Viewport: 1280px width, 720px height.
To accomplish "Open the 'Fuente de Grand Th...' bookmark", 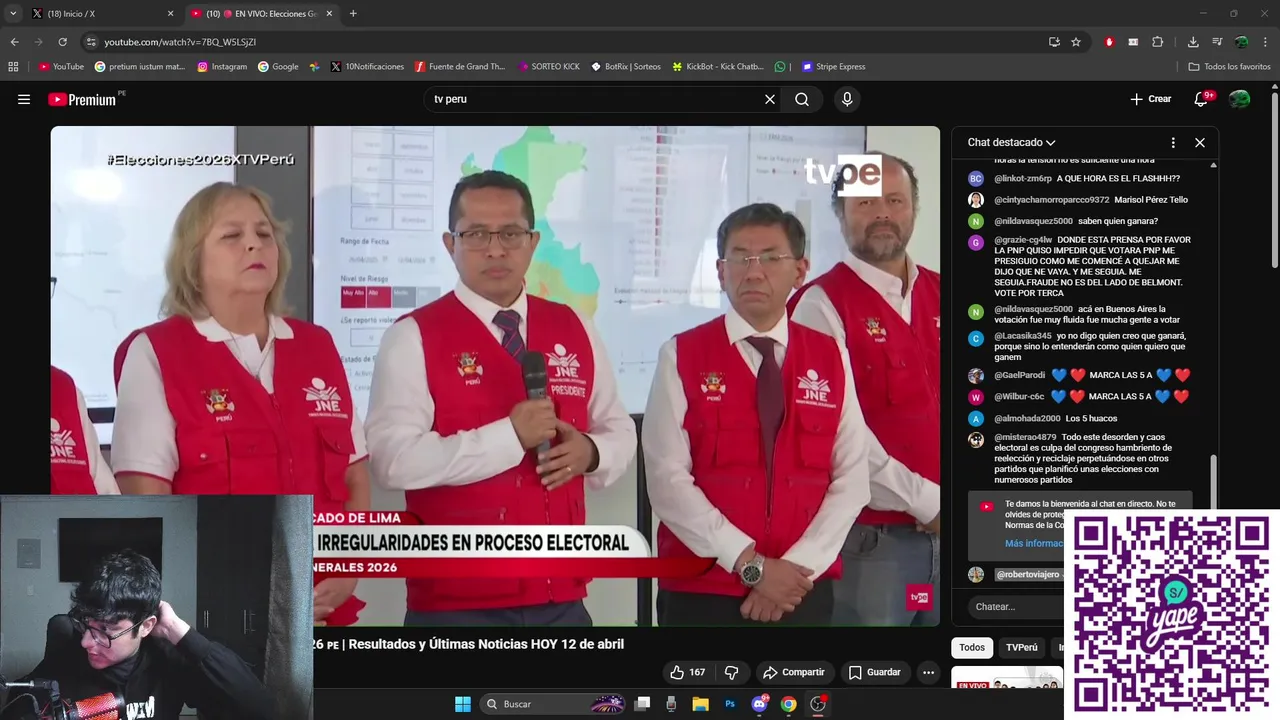I will pos(460,67).
